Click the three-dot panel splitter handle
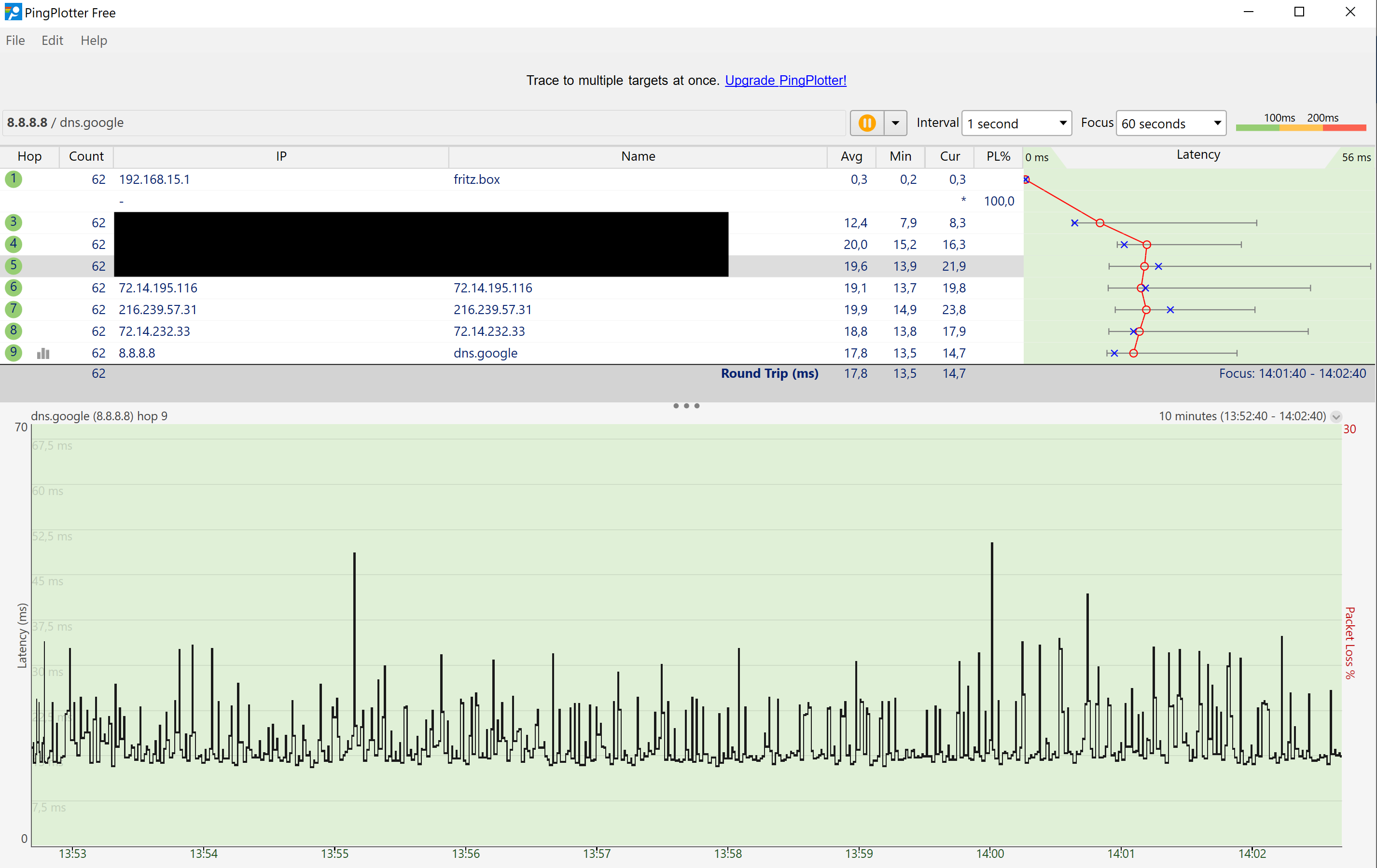The image size is (1377, 868). [x=686, y=406]
